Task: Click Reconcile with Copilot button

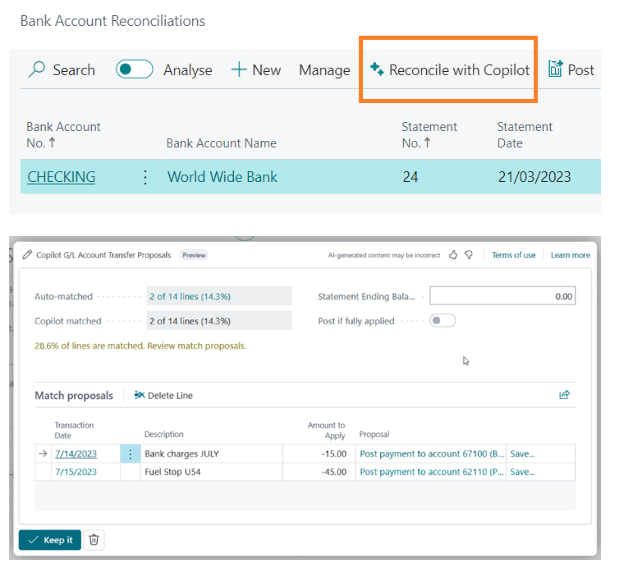Action: (449, 70)
